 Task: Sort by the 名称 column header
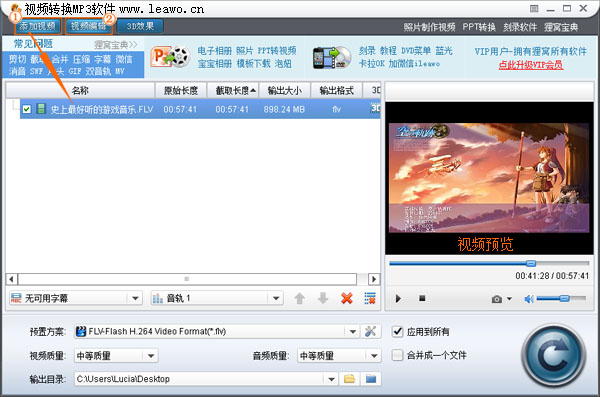click(80, 91)
